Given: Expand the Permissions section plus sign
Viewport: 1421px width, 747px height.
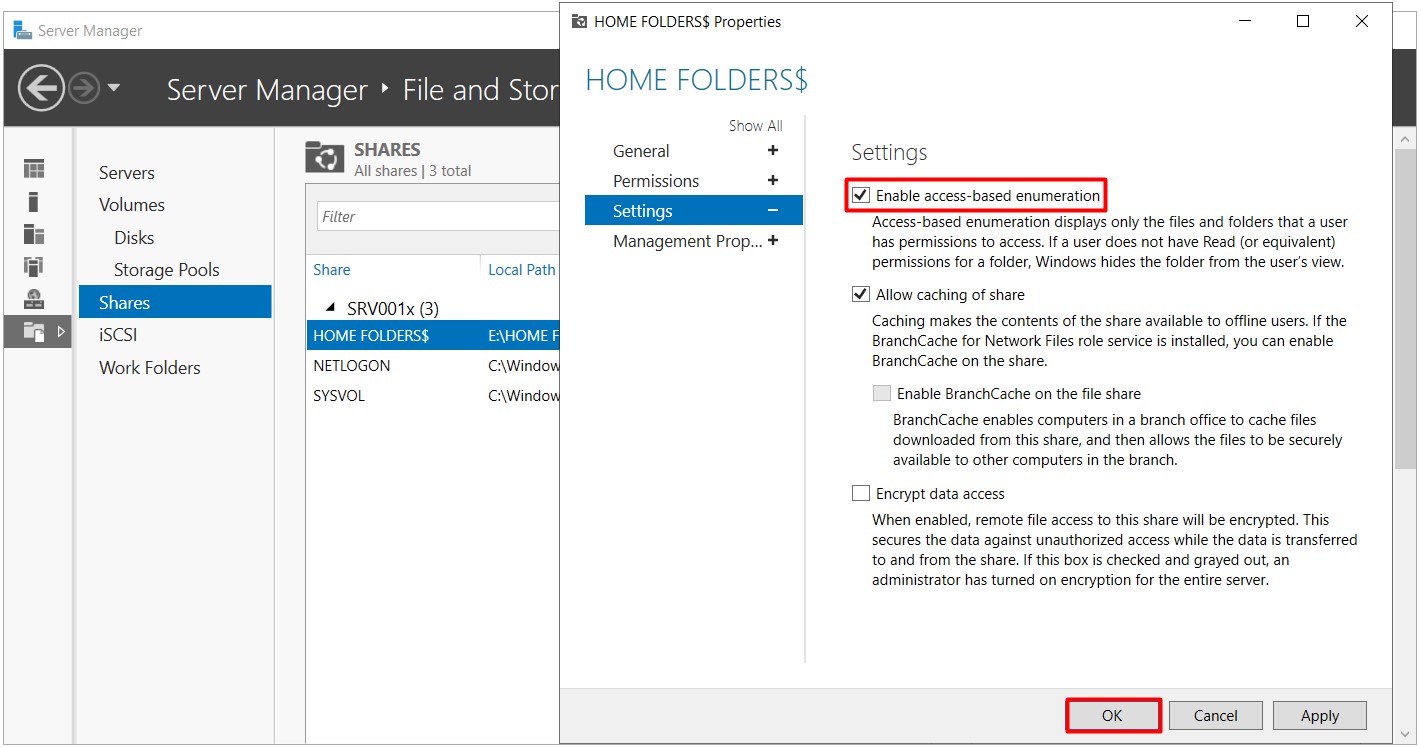Looking at the screenshot, I should pos(772,181).
